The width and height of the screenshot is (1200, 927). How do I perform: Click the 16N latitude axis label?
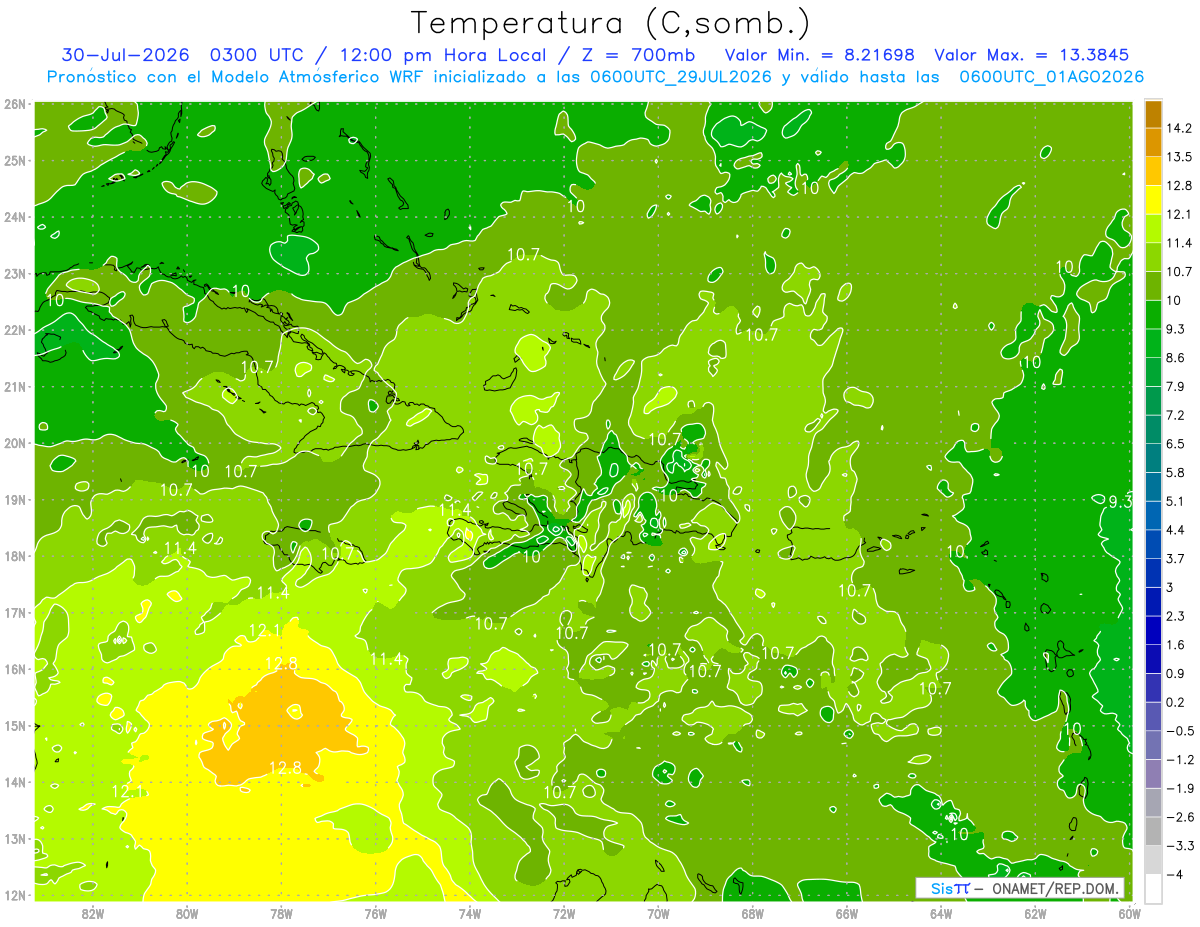pyautogui.click(x=15, y=669)
